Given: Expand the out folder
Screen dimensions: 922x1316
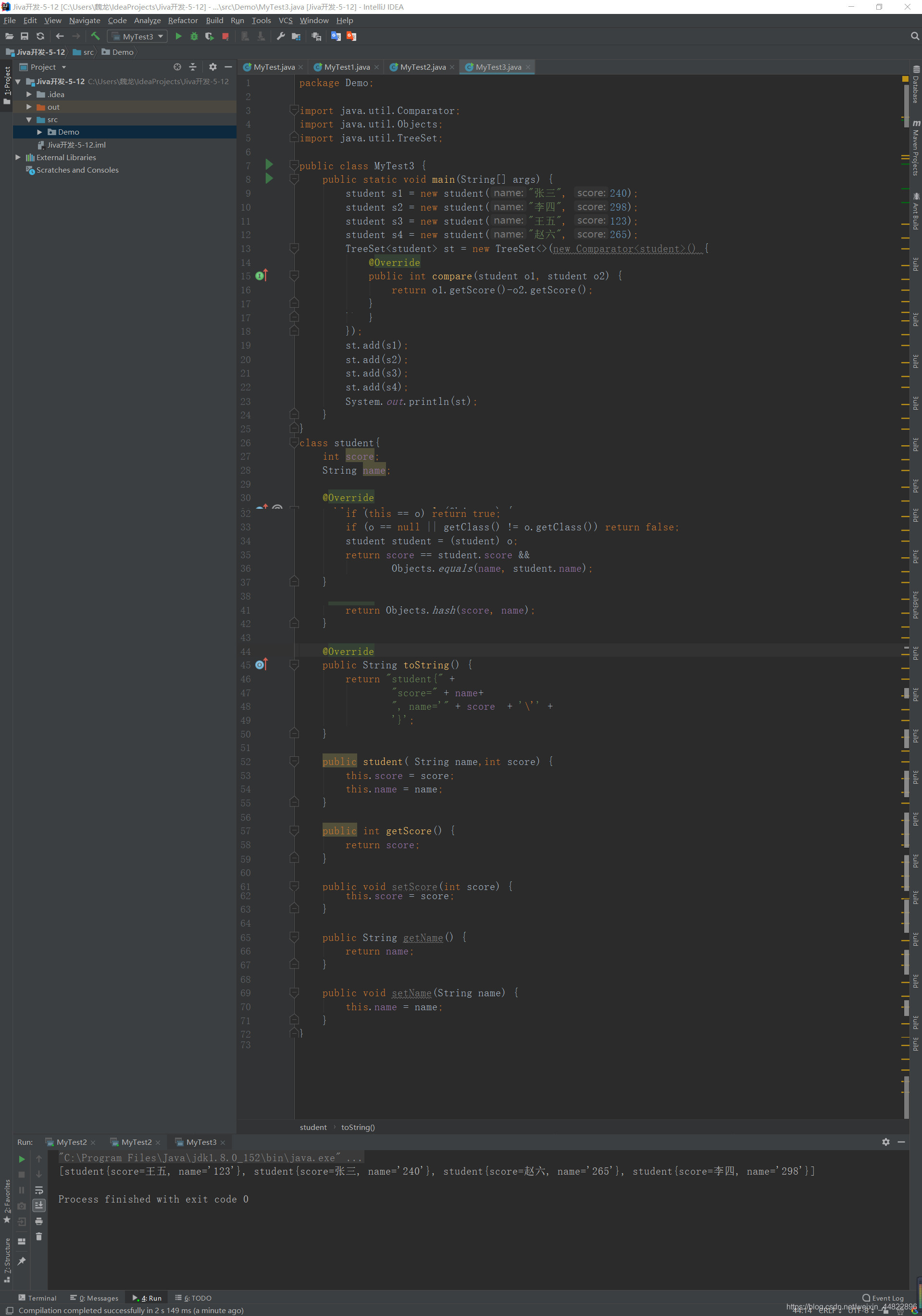Looking at the screenshot, I should pyautogui.click(x=29, y=107).
